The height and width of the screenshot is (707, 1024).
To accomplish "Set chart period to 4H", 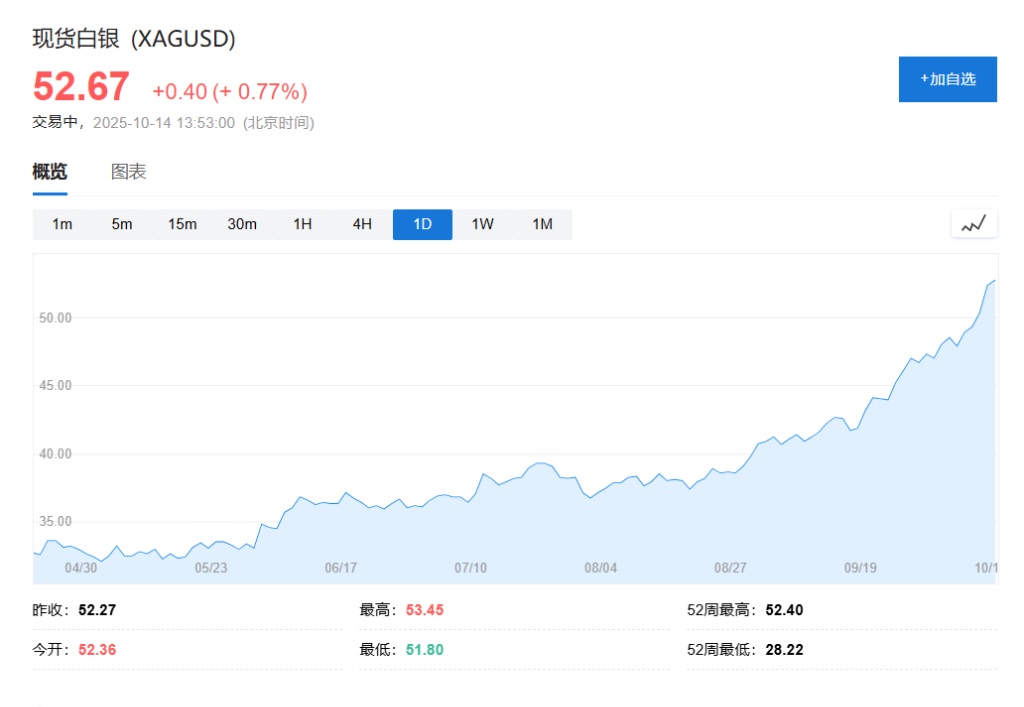I will 362,224.
